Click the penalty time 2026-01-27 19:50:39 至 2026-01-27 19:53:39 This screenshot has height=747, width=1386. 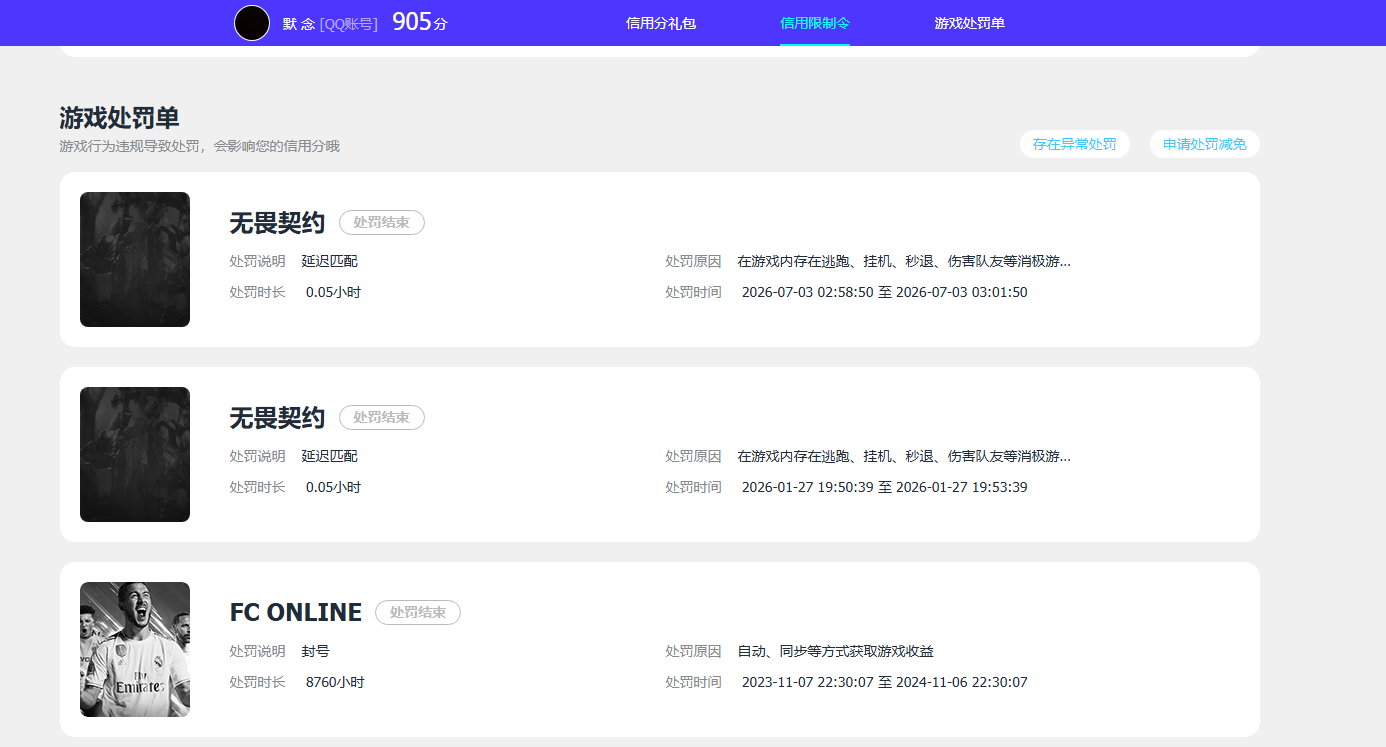(x=885, y=487)
